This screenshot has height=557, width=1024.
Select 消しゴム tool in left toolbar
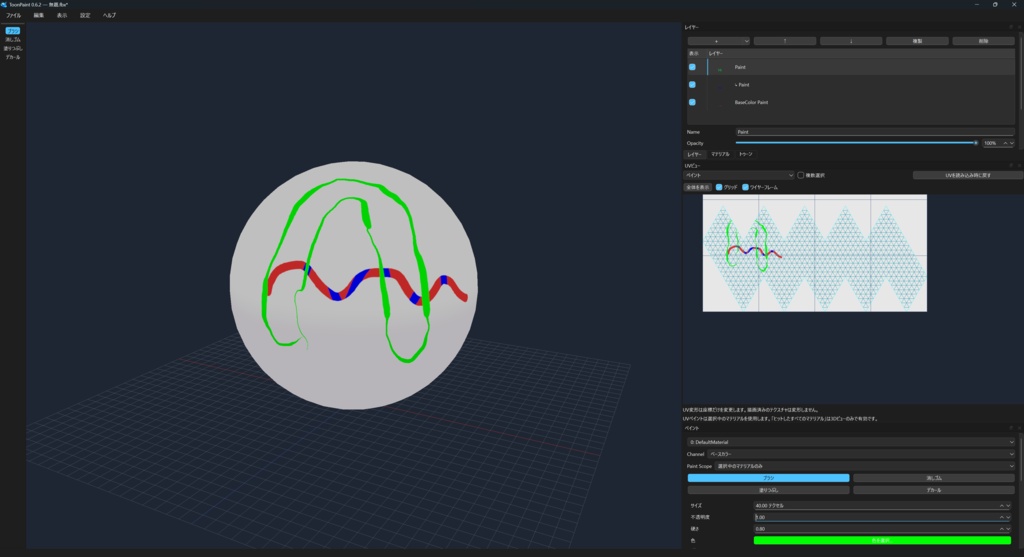click(x=12, y=40)
